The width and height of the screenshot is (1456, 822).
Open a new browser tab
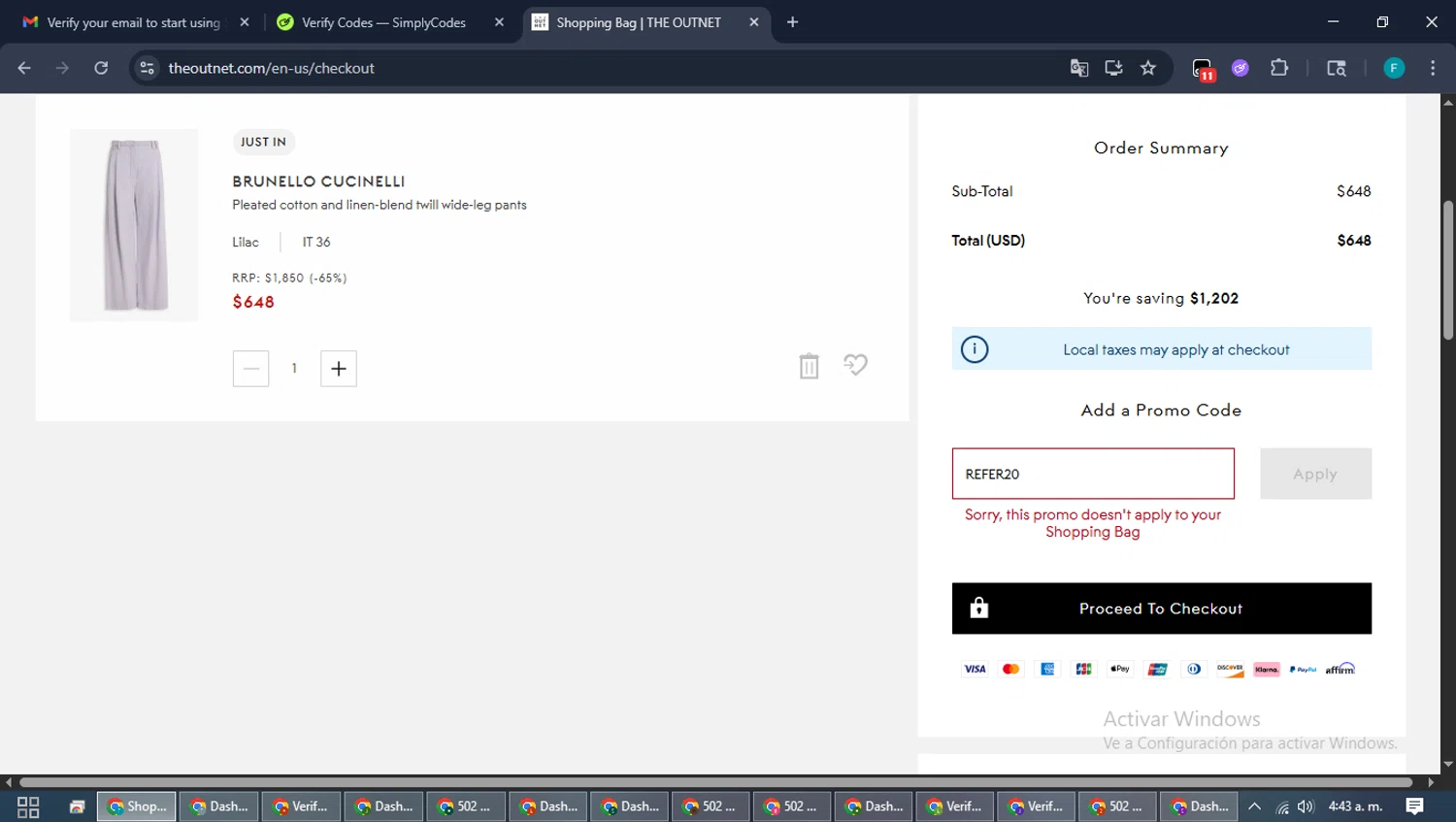(792, 22)
